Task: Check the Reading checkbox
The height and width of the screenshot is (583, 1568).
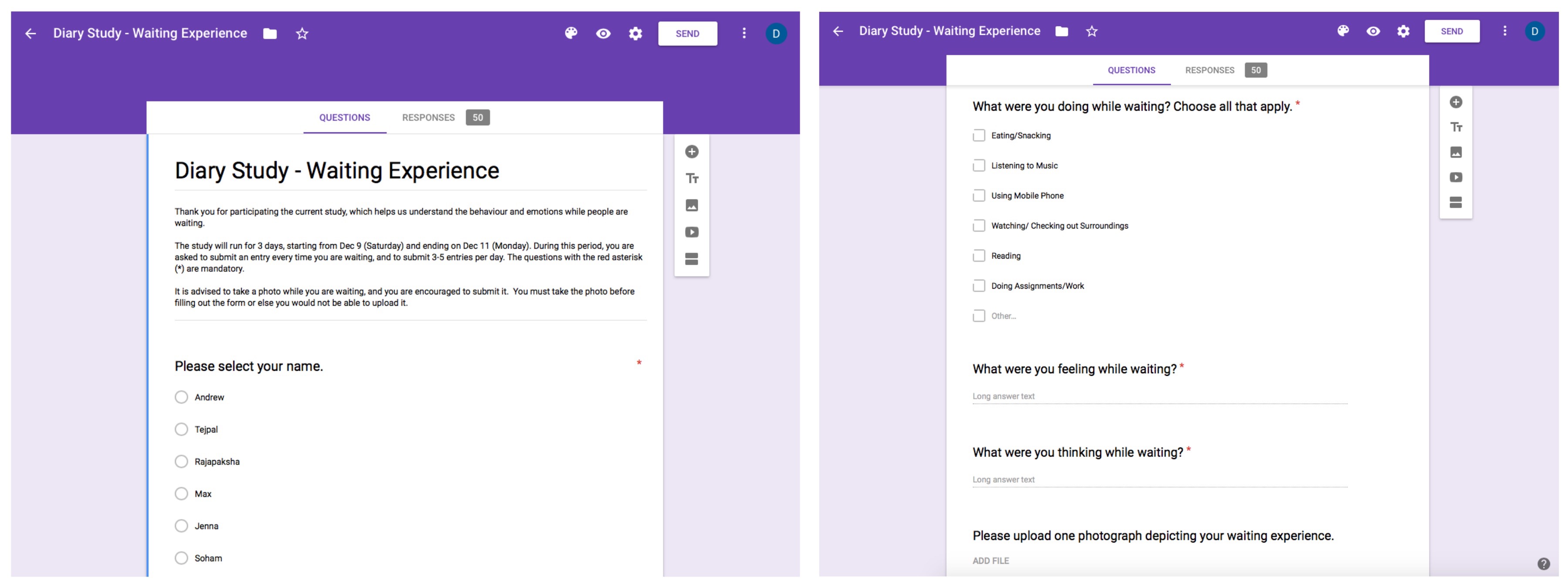Action: [978, 256]
